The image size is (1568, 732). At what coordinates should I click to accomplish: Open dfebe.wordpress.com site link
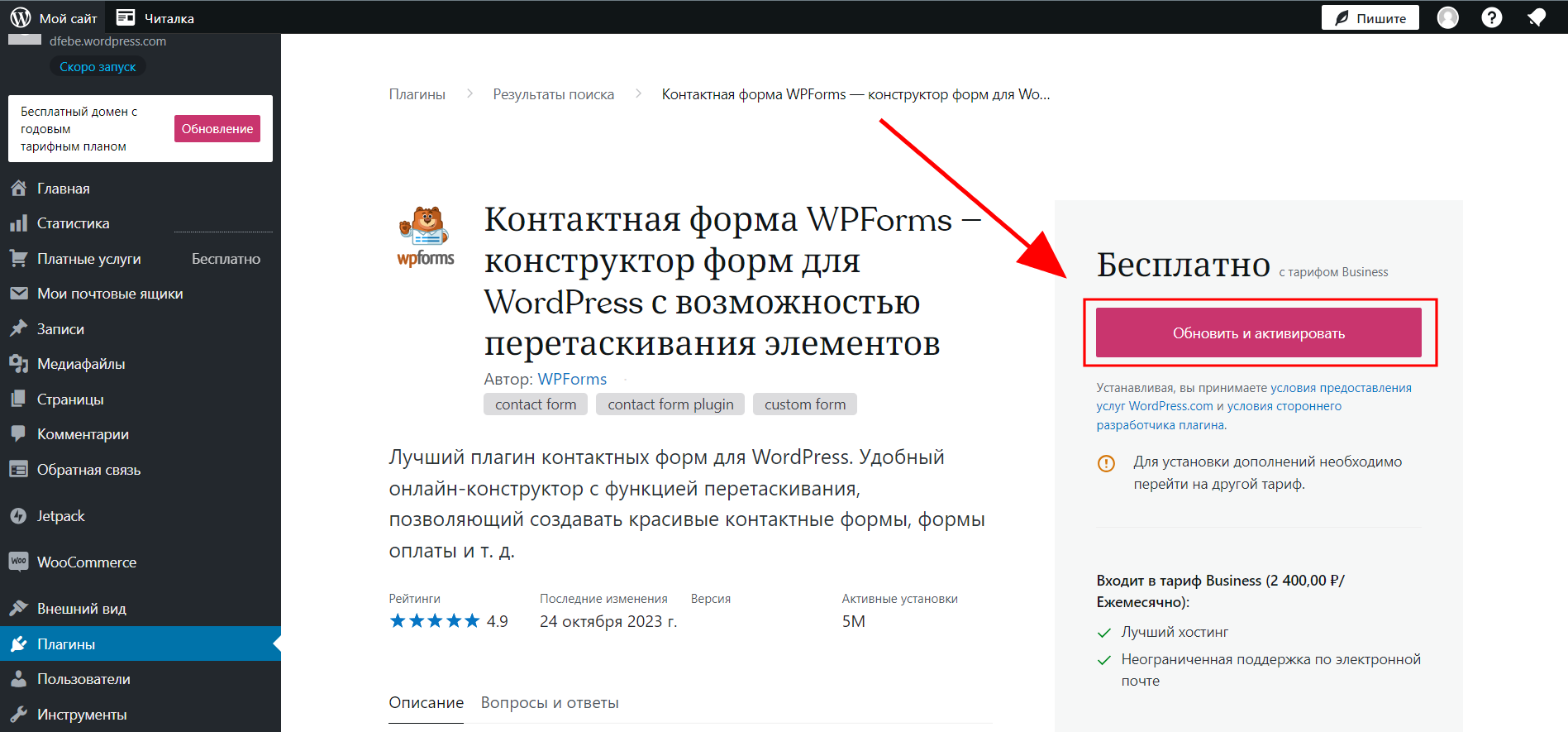[107, 41]
